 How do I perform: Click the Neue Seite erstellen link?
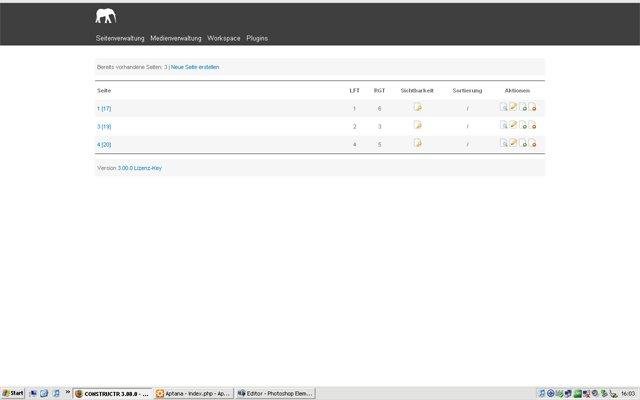click(195, 67)
